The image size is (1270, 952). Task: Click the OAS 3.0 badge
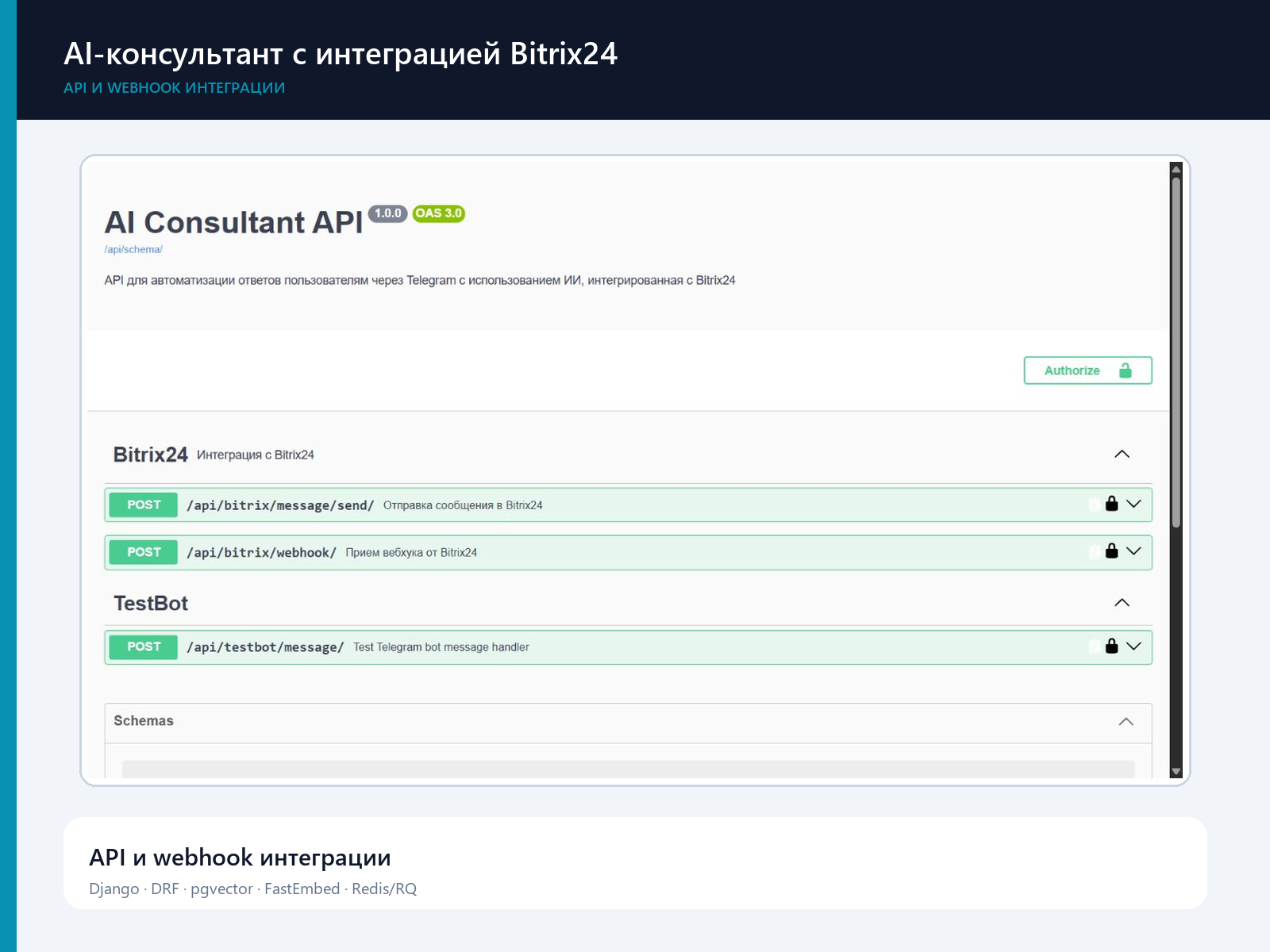(x=439, y=213)
